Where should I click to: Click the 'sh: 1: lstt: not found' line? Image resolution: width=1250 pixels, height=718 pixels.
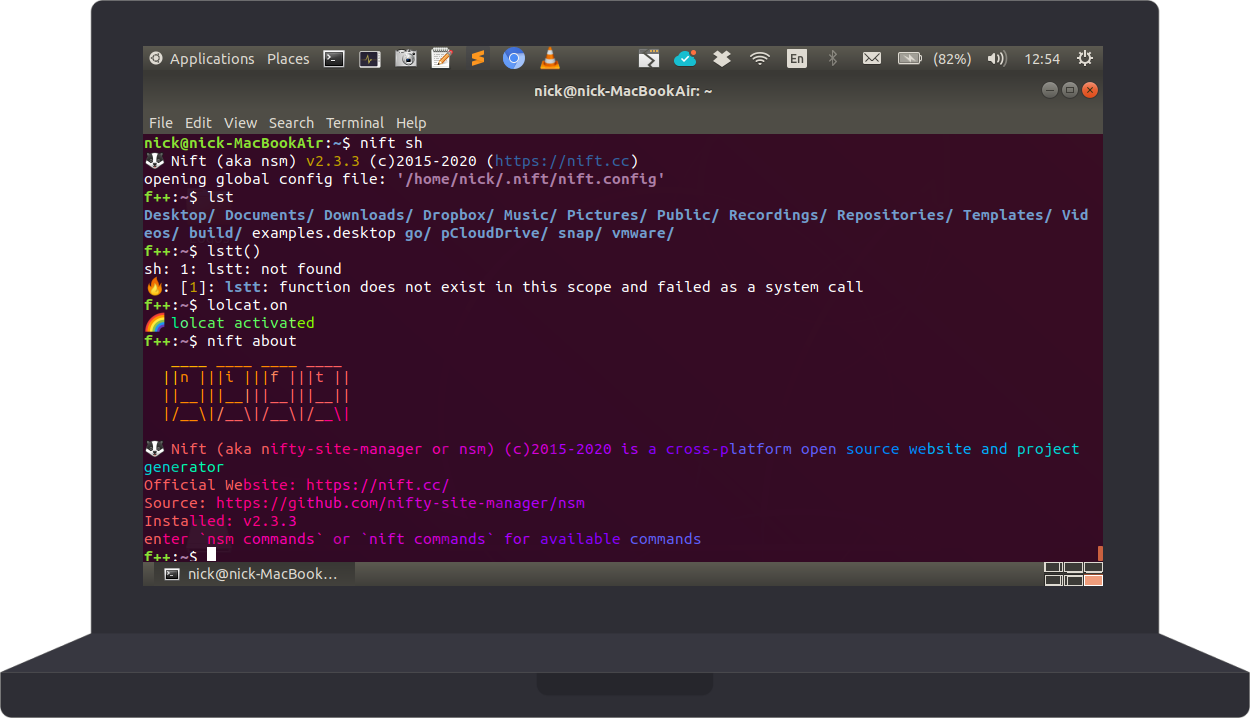coord(243,269)
